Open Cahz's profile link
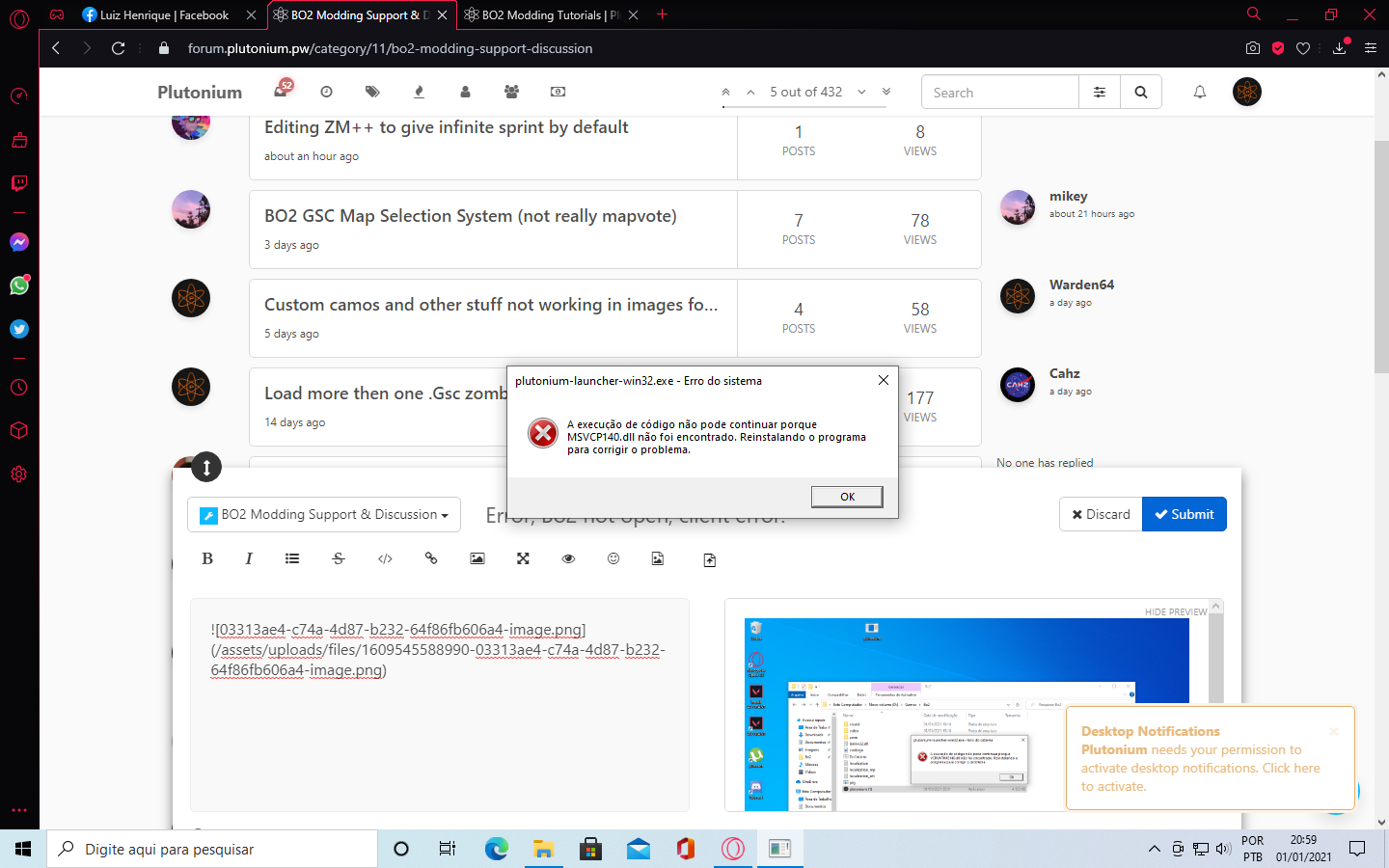This screenshot has height=868, width=1389. 1065,373
